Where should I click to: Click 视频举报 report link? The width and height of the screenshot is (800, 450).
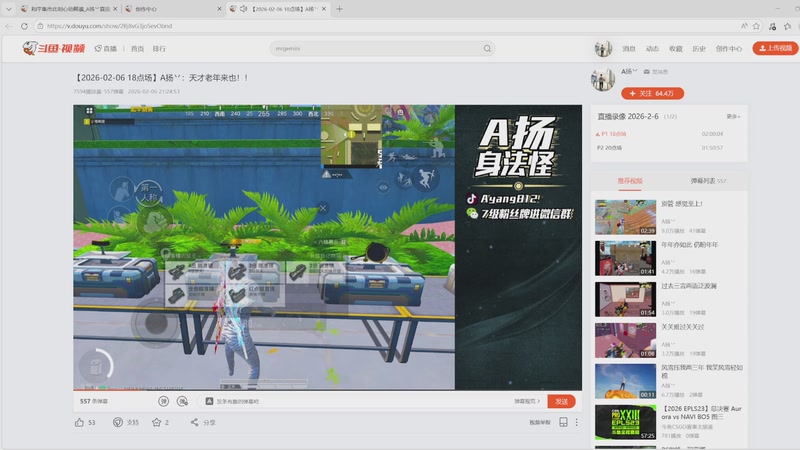539,422
